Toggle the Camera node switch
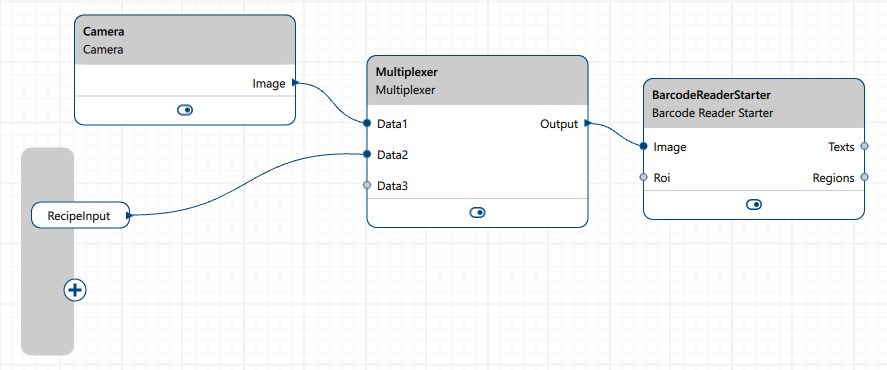 [185, 110]
